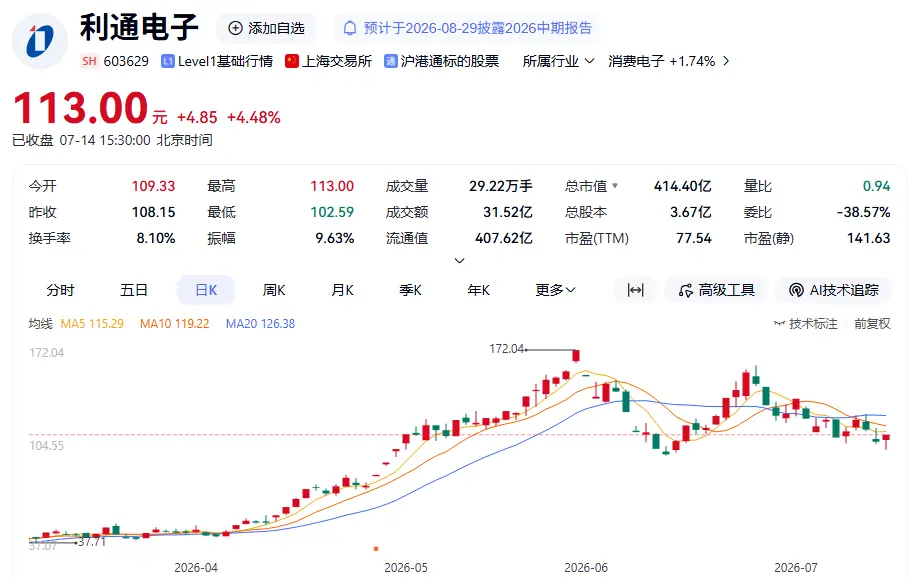The height and width of the screenshot is (579, 915).
Task: Click the 172.04 peak price marker
Action: 507,349
